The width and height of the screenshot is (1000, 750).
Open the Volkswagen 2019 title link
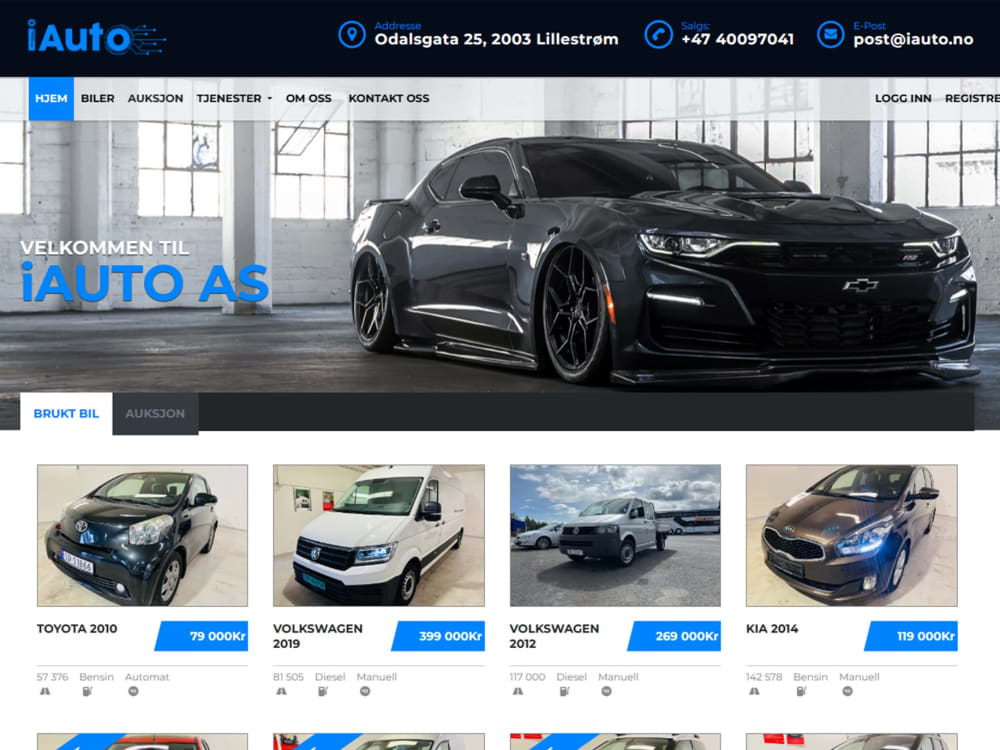tap(318, 636)
